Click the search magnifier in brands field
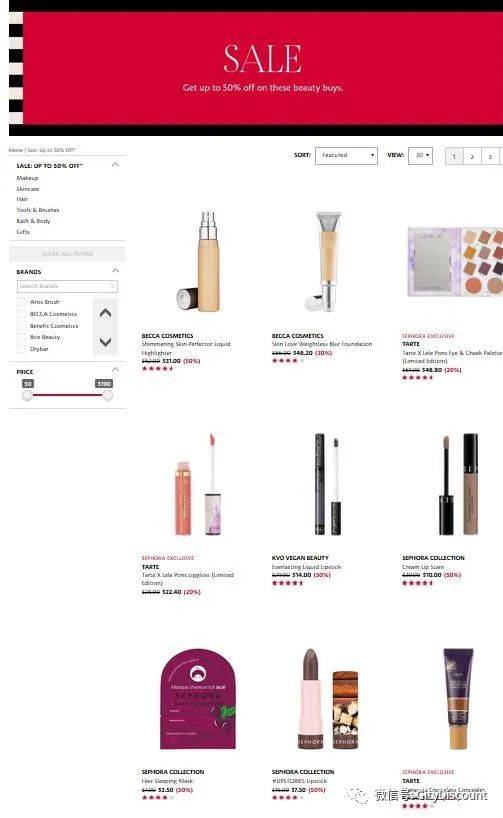Screen dimensions: 503x818 [112, 286]
